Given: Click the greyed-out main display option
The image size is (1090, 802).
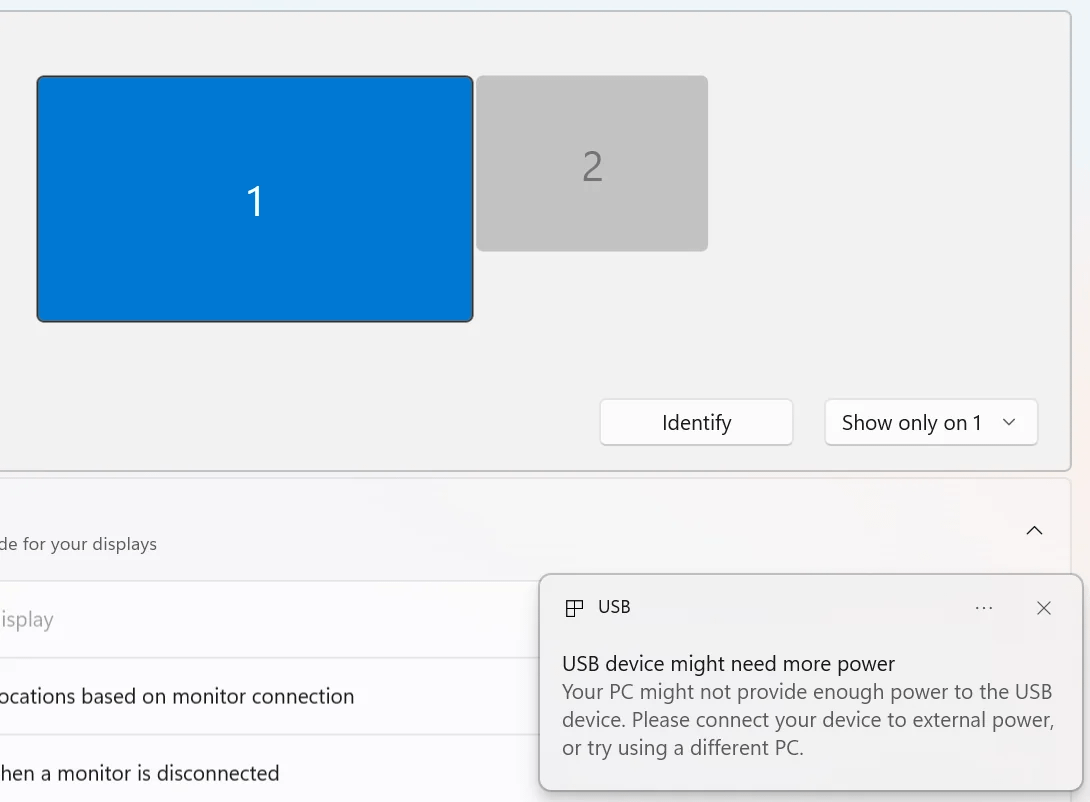Looking at the screenshot, I should (x=27, y=620).
